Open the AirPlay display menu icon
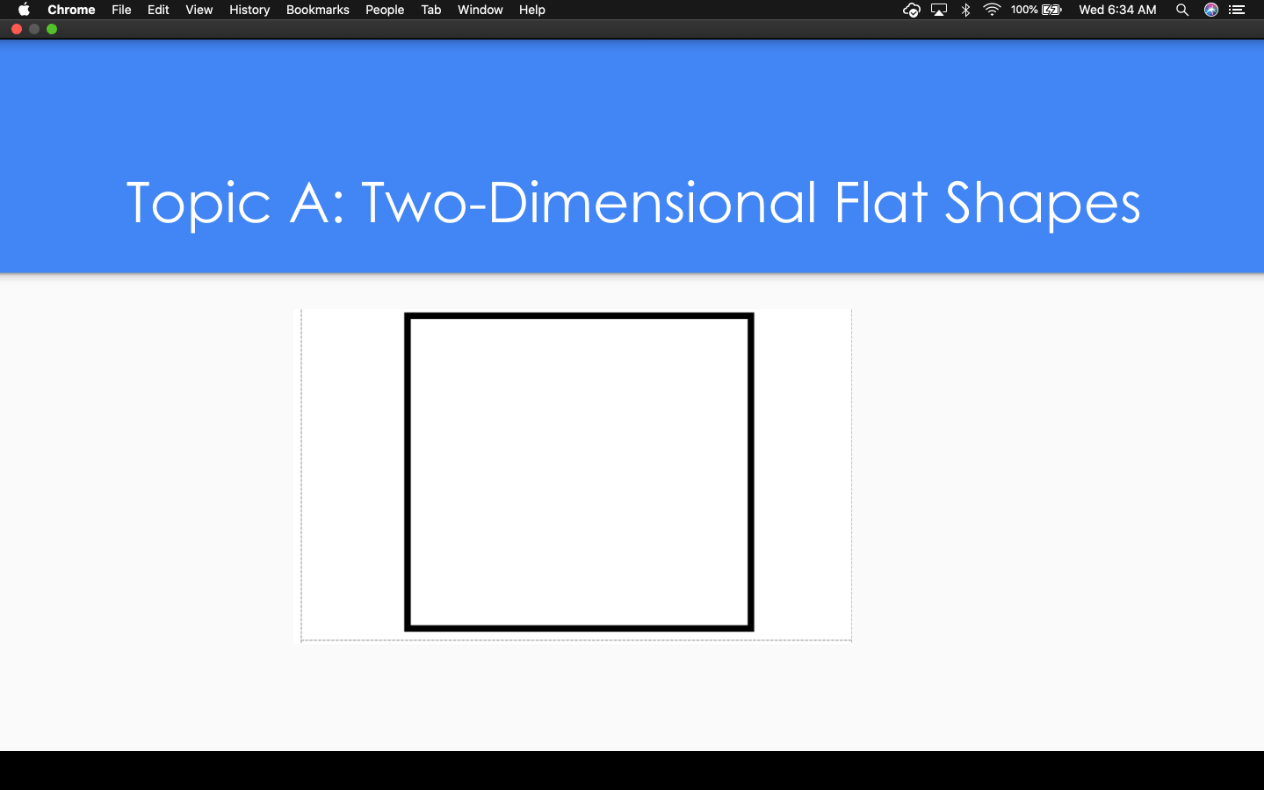The height and width of the screenshot is (790, 1264). coord(939,10)
